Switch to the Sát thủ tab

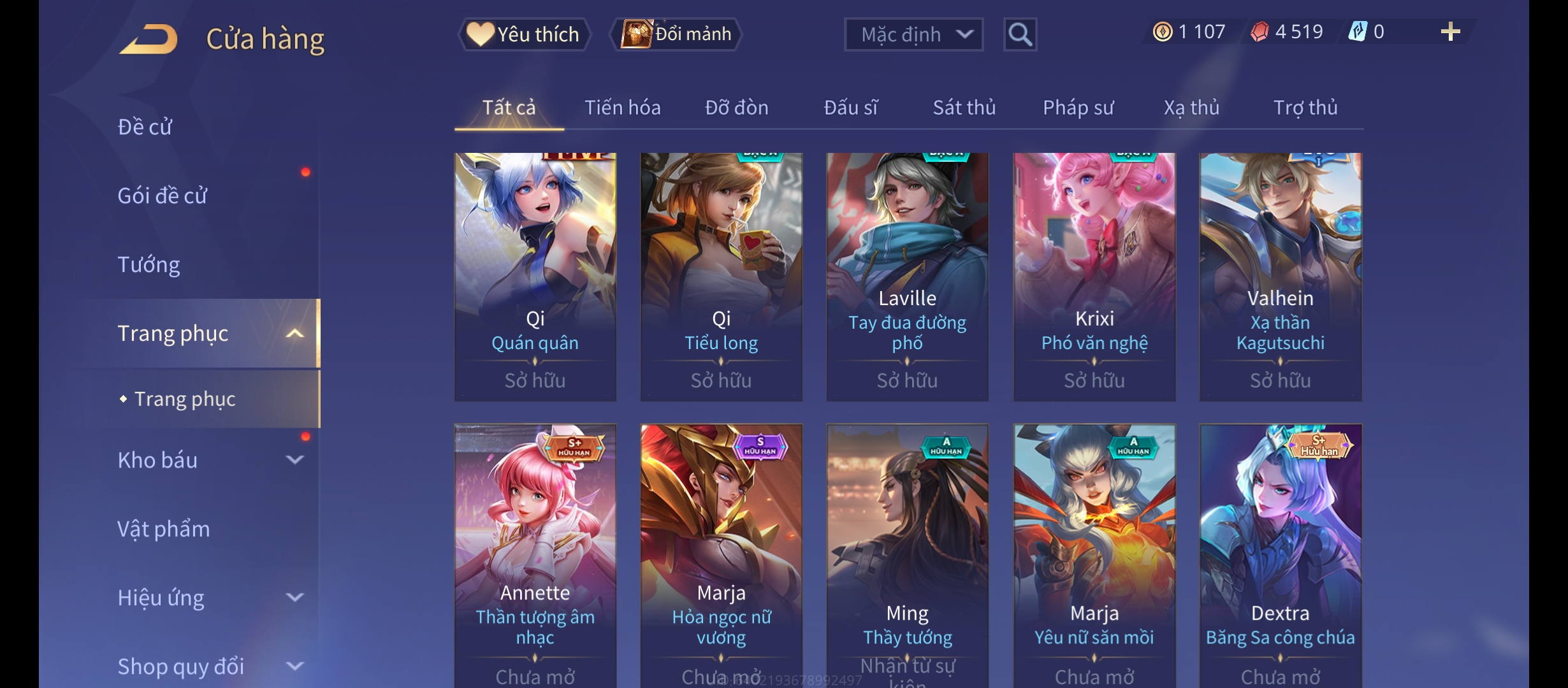tap(964, 108)
